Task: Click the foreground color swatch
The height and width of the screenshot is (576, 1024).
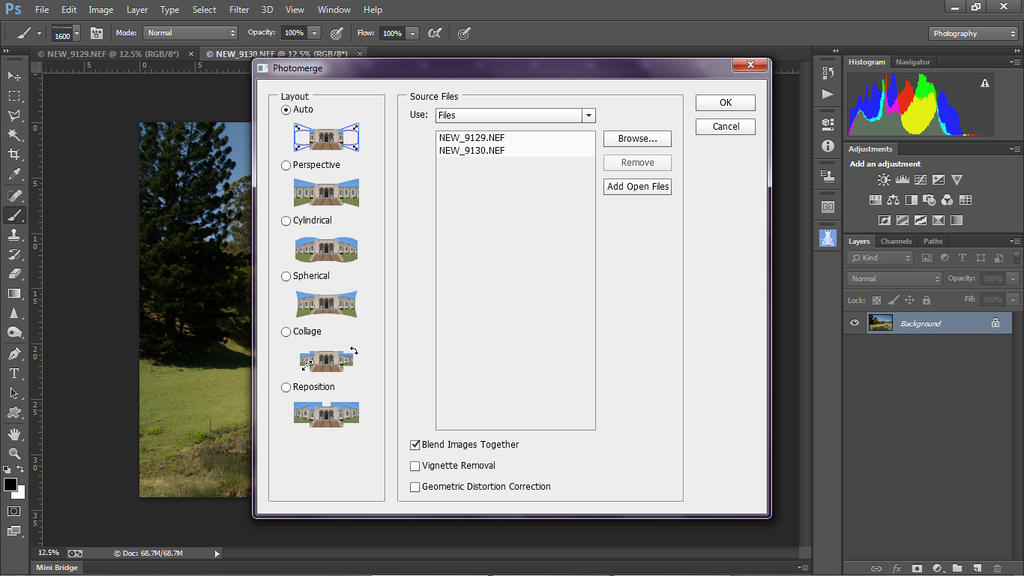Action: point(10,485)
